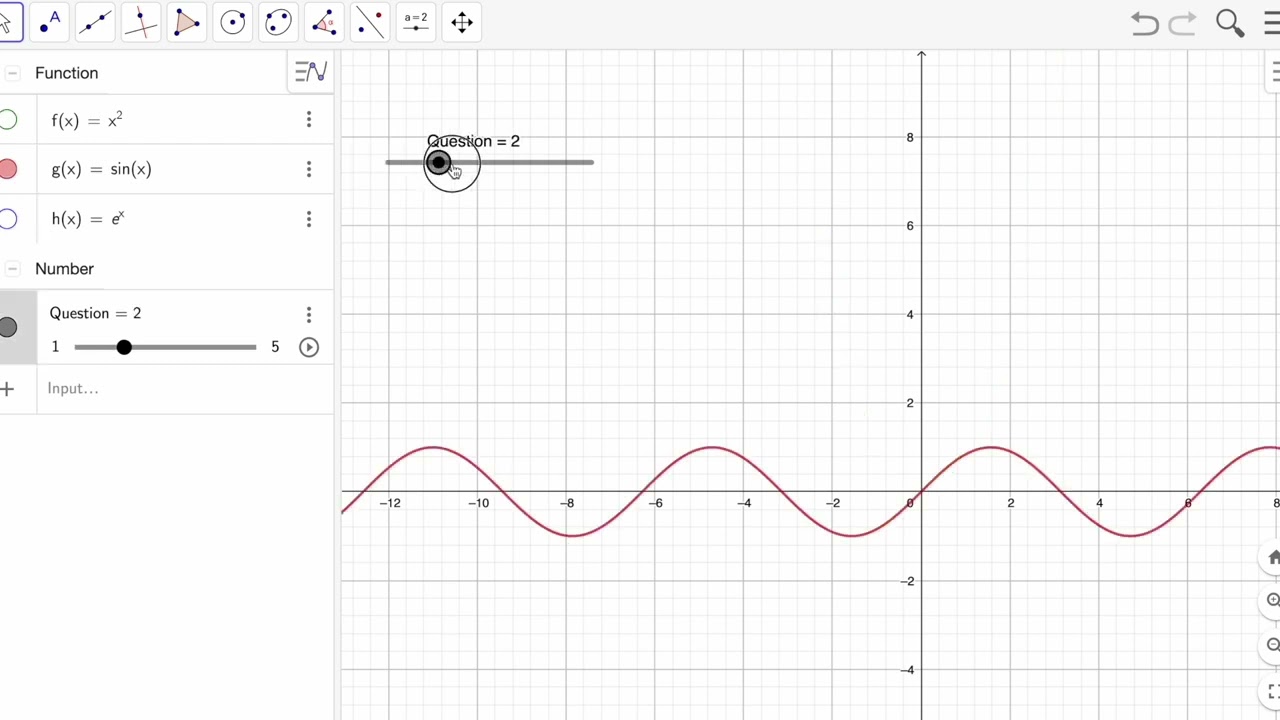Click the slider minimum value 1

[55, 347]
